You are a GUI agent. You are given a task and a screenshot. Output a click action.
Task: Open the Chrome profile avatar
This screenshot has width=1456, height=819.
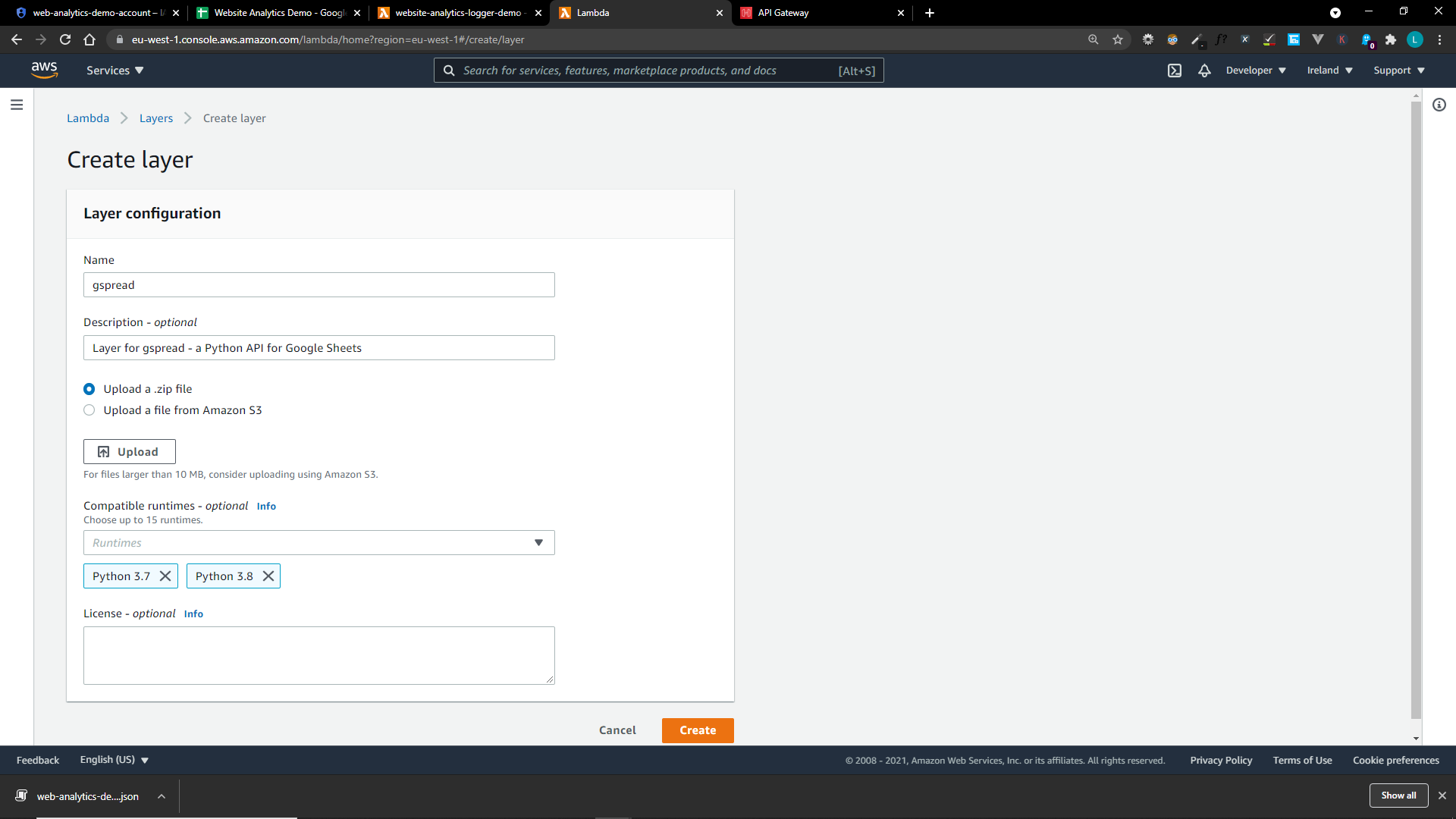coord(1415,39)
